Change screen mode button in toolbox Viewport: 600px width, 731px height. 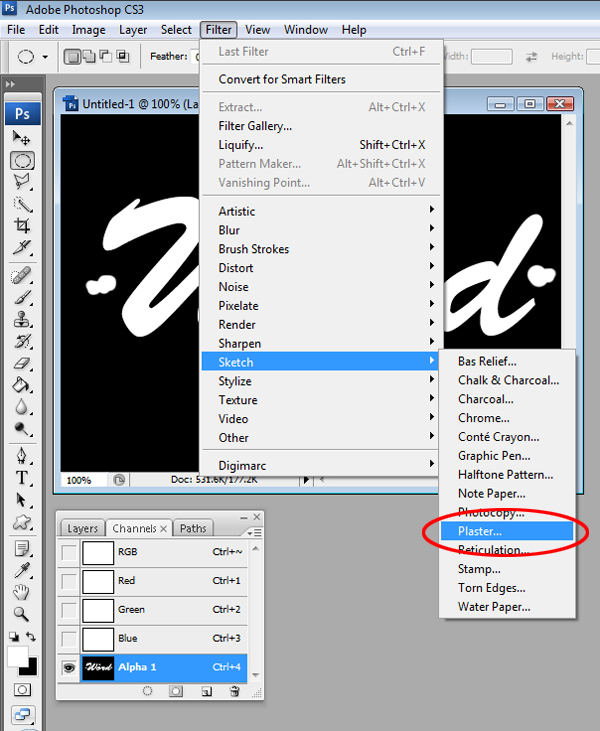[x=22, y=714]
